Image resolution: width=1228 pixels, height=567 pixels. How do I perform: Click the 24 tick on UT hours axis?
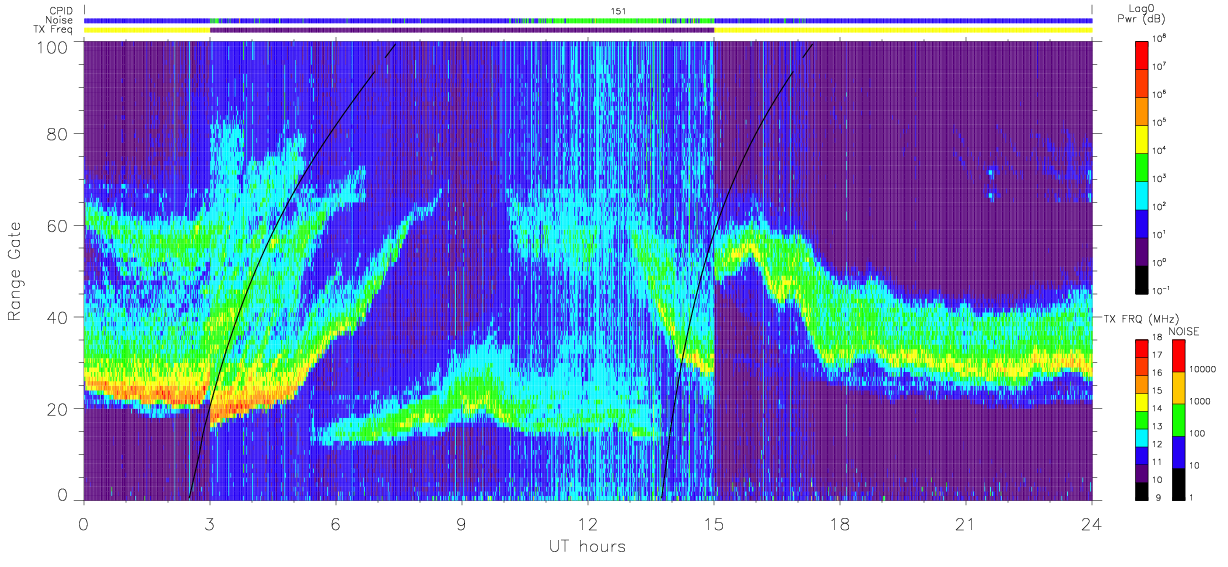coord(1091,523)
